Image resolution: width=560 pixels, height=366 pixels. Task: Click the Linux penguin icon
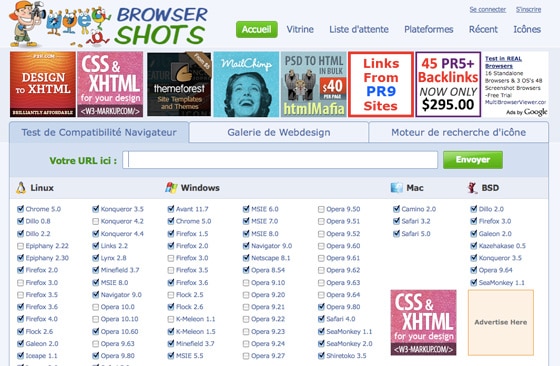pos(21,187)
